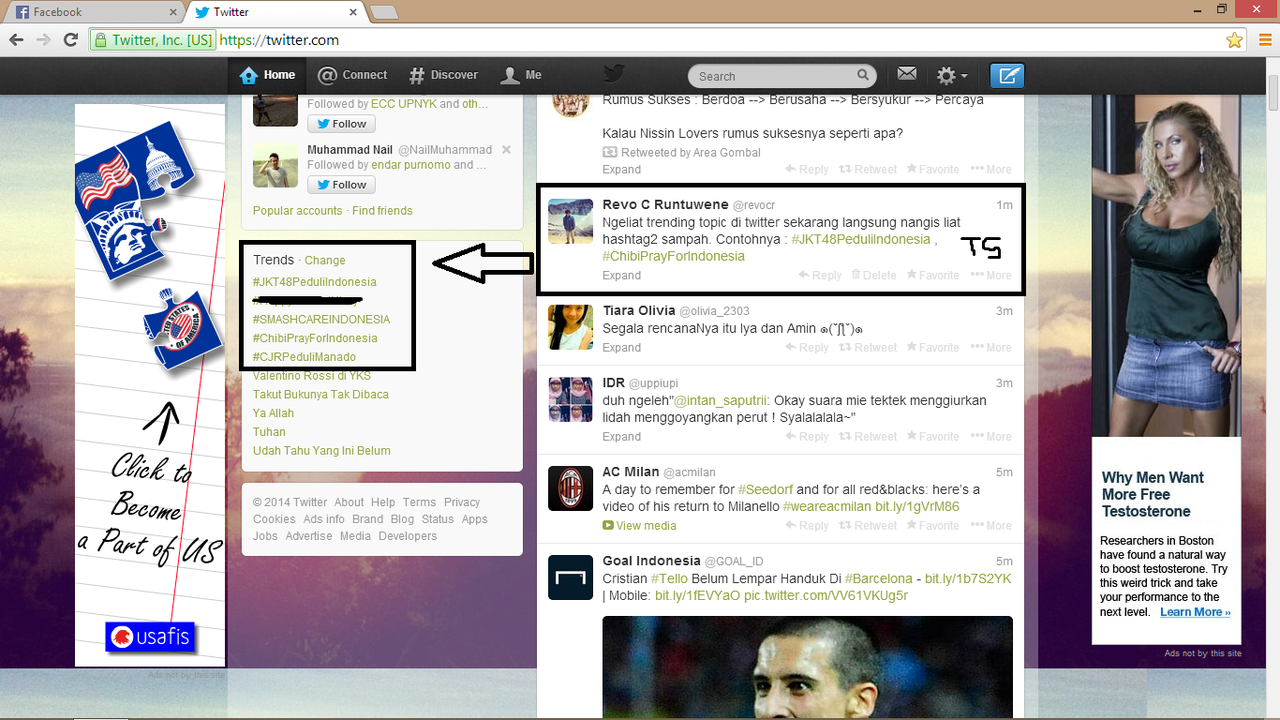Open a new browser tab
This screenshot has width=1280, height=720.
(x=385, y=12)
